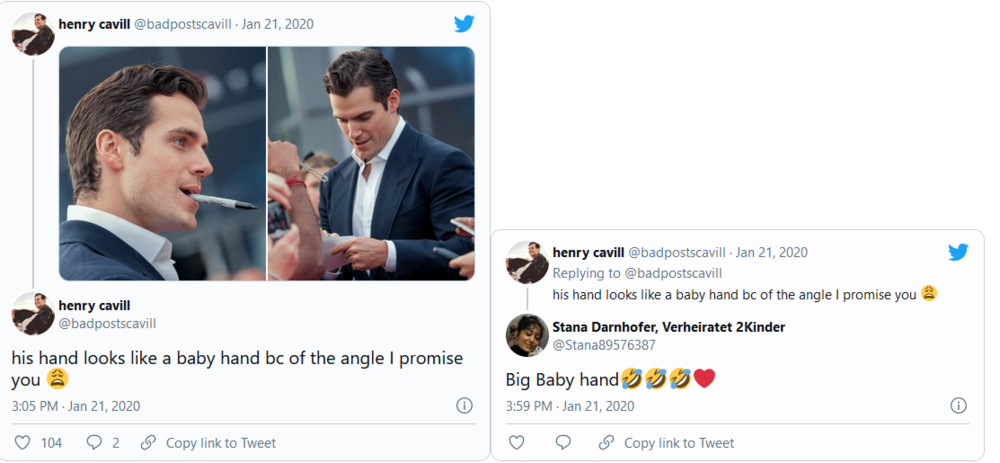Open the photo of him signing autographs
1000x463 pixels.
tap(371, 163)
